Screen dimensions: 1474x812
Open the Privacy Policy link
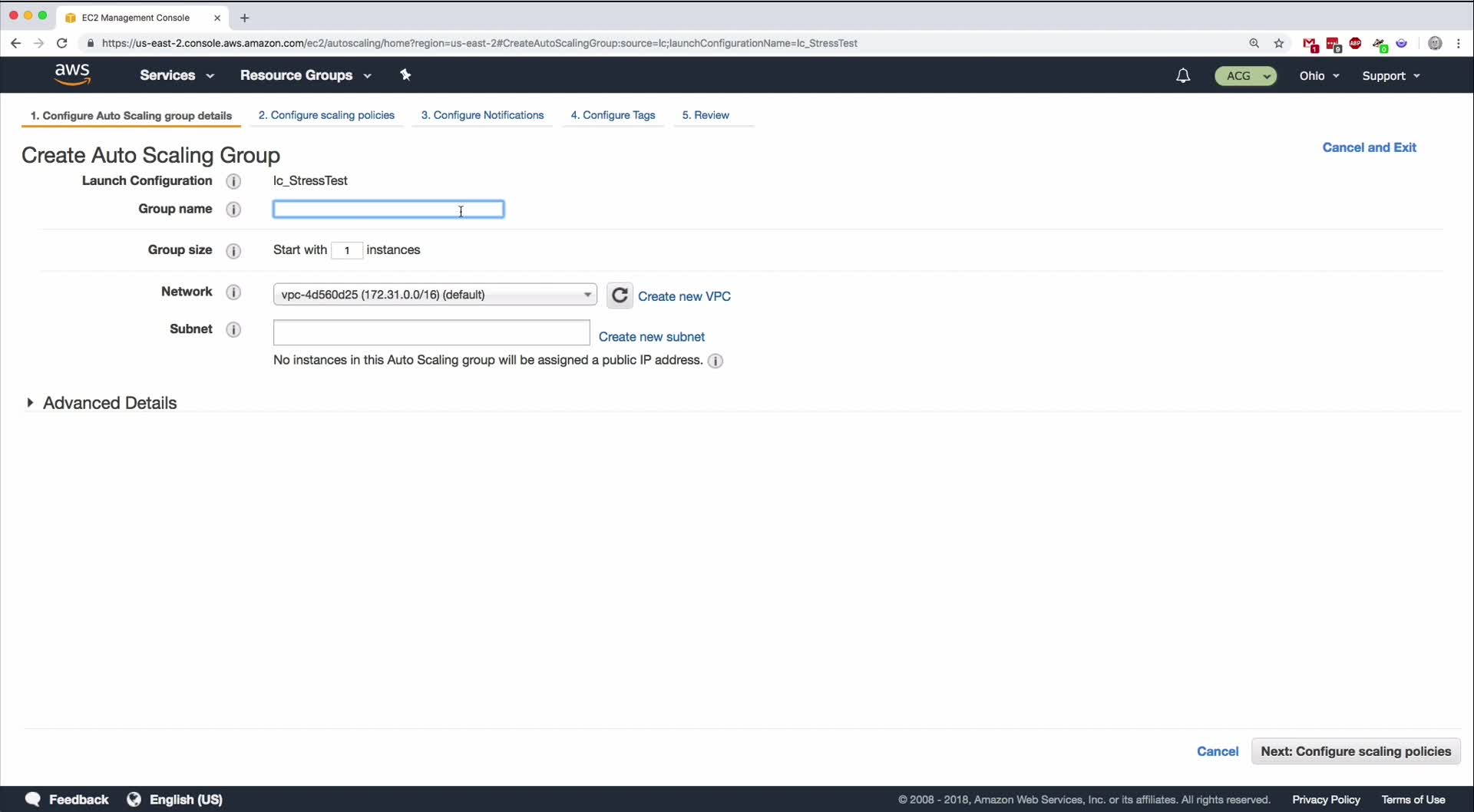coord(1326,800)
